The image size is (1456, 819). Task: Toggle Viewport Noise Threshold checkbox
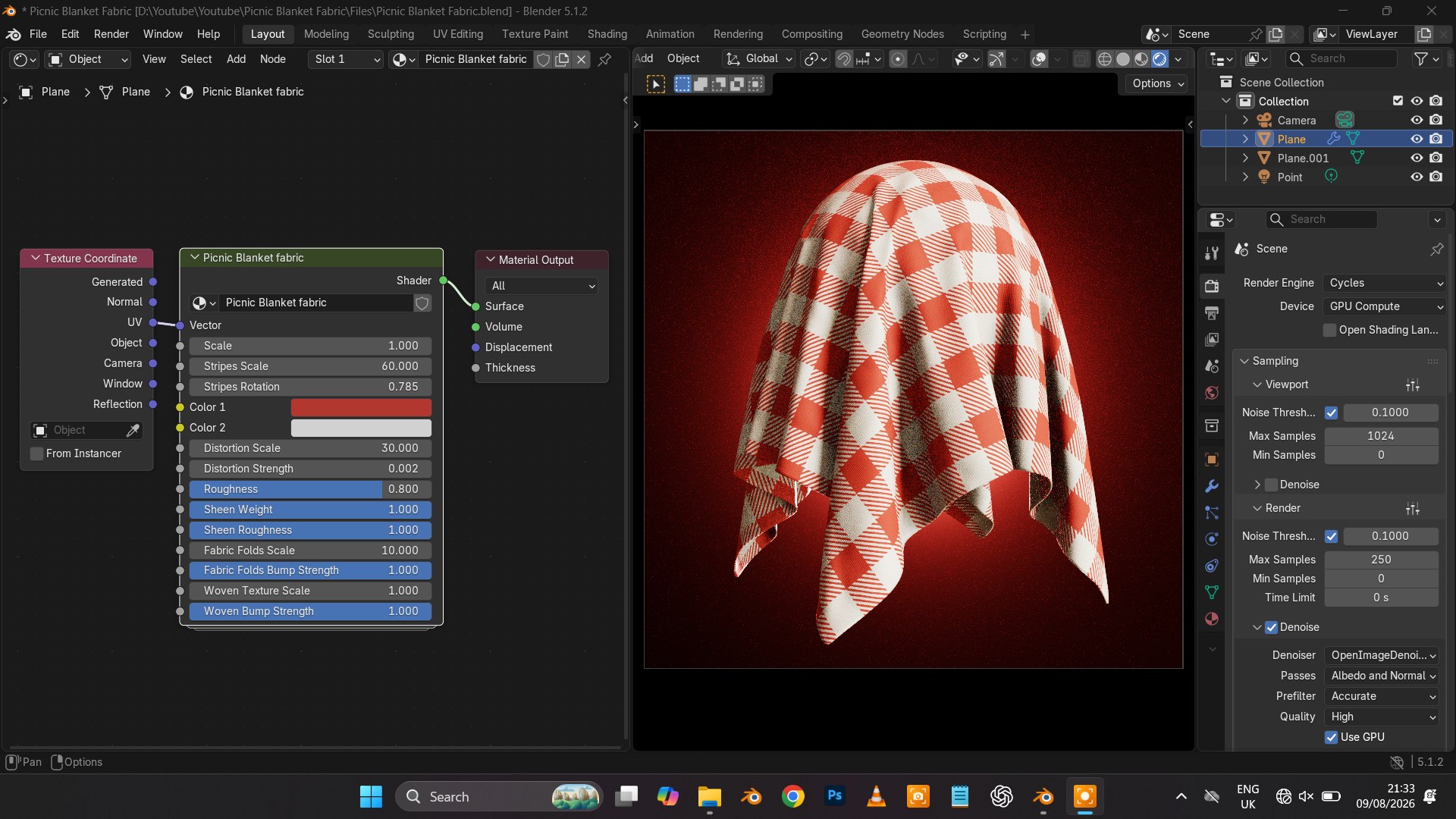click(1331, 413)
